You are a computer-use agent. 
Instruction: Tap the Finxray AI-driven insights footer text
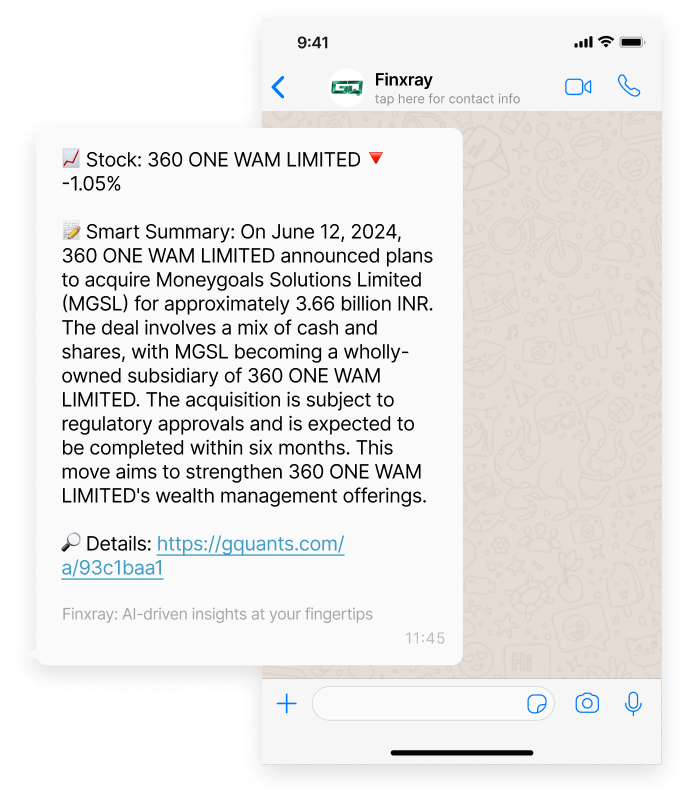217,614
